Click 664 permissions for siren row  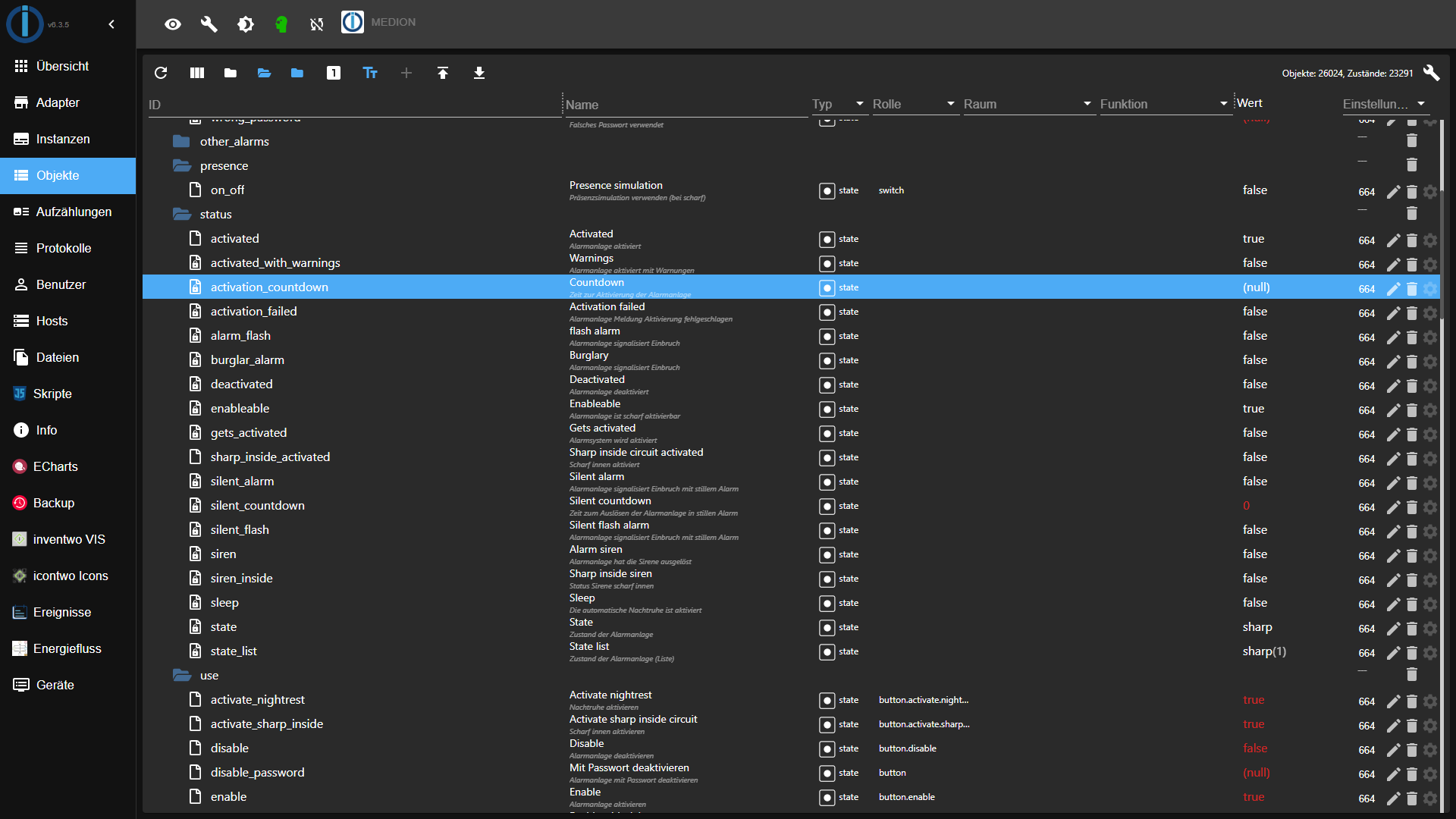pyautogui.click(x=1367, y=556)
